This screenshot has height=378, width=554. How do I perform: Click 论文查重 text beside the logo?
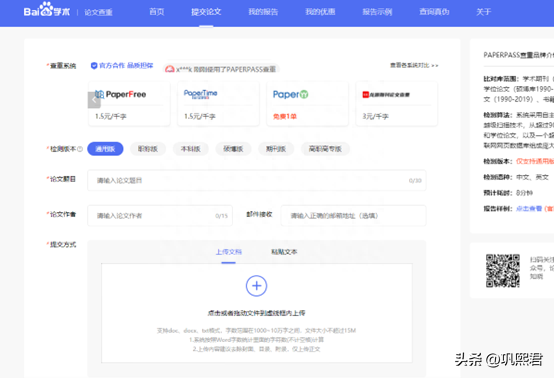[x=98, y=13]
